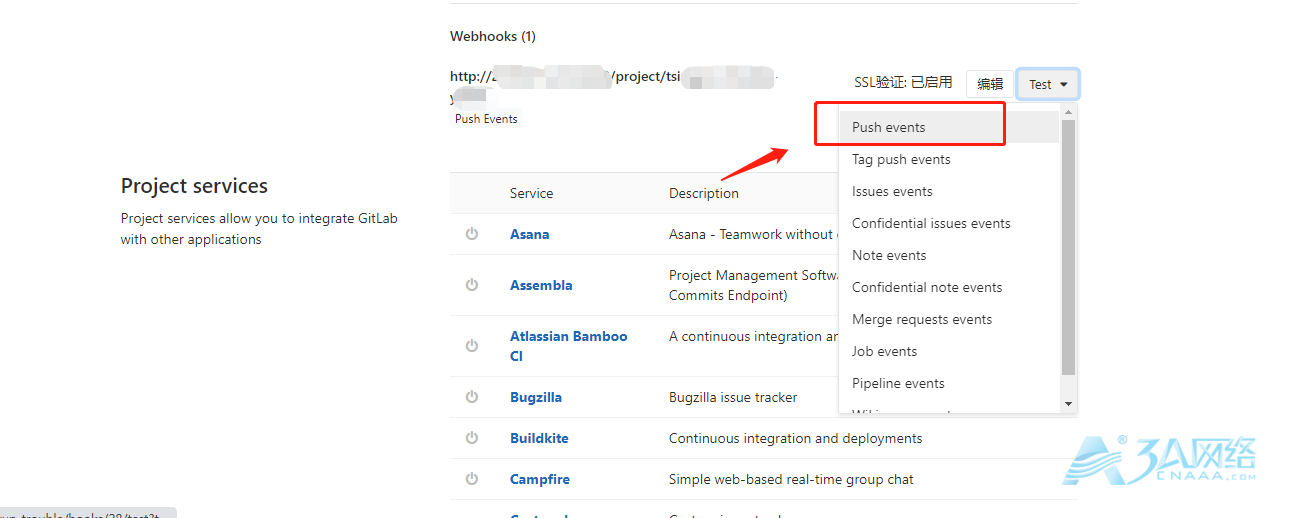Click the dropdown list scrollbar thumb
The width and height of the screenshot is (1289, 518).
[x=1068, y=247]
